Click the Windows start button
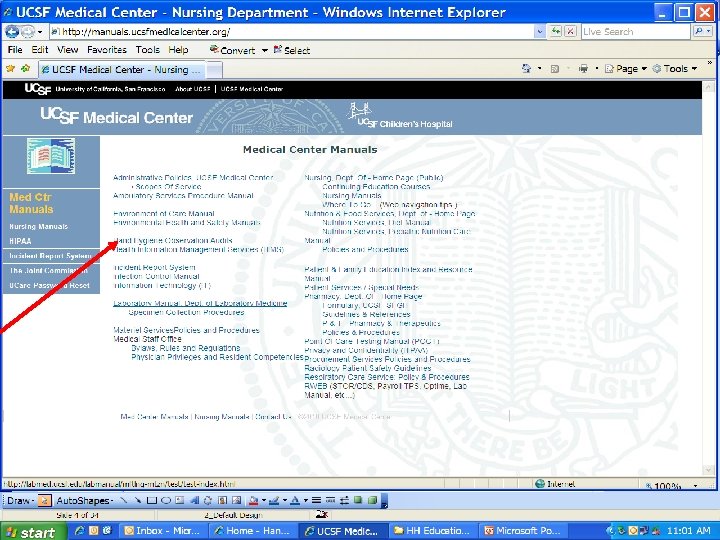This screenshot has width=720, height=540. pos(33,532)
